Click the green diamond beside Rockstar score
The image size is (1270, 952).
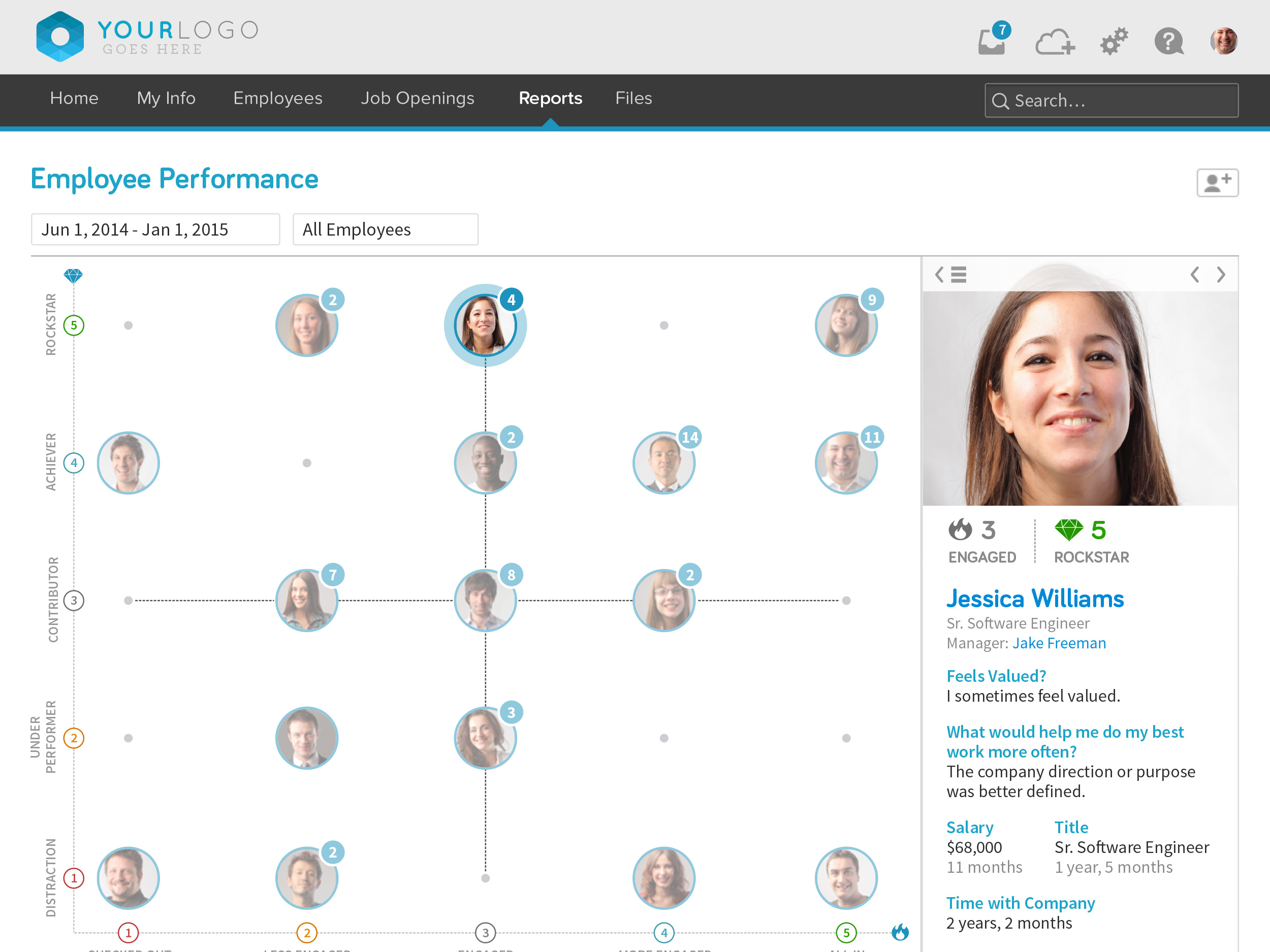click(1069, 531)
